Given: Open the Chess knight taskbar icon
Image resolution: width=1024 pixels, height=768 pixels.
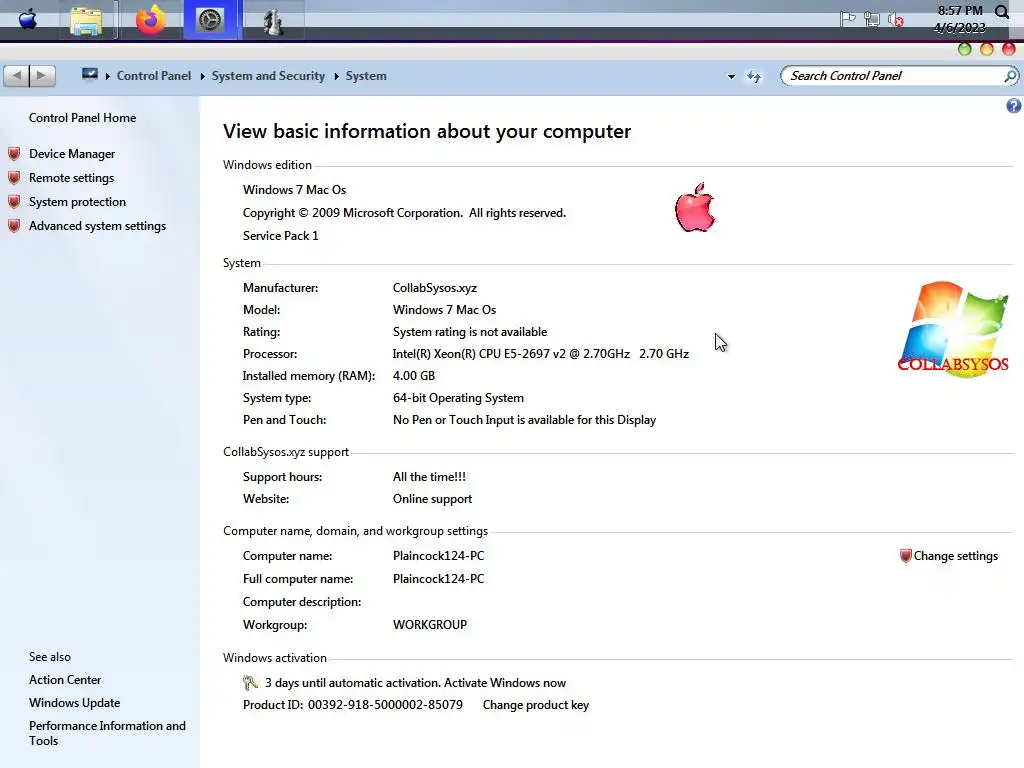Looking at the screenshot, I should click(272, 22).
